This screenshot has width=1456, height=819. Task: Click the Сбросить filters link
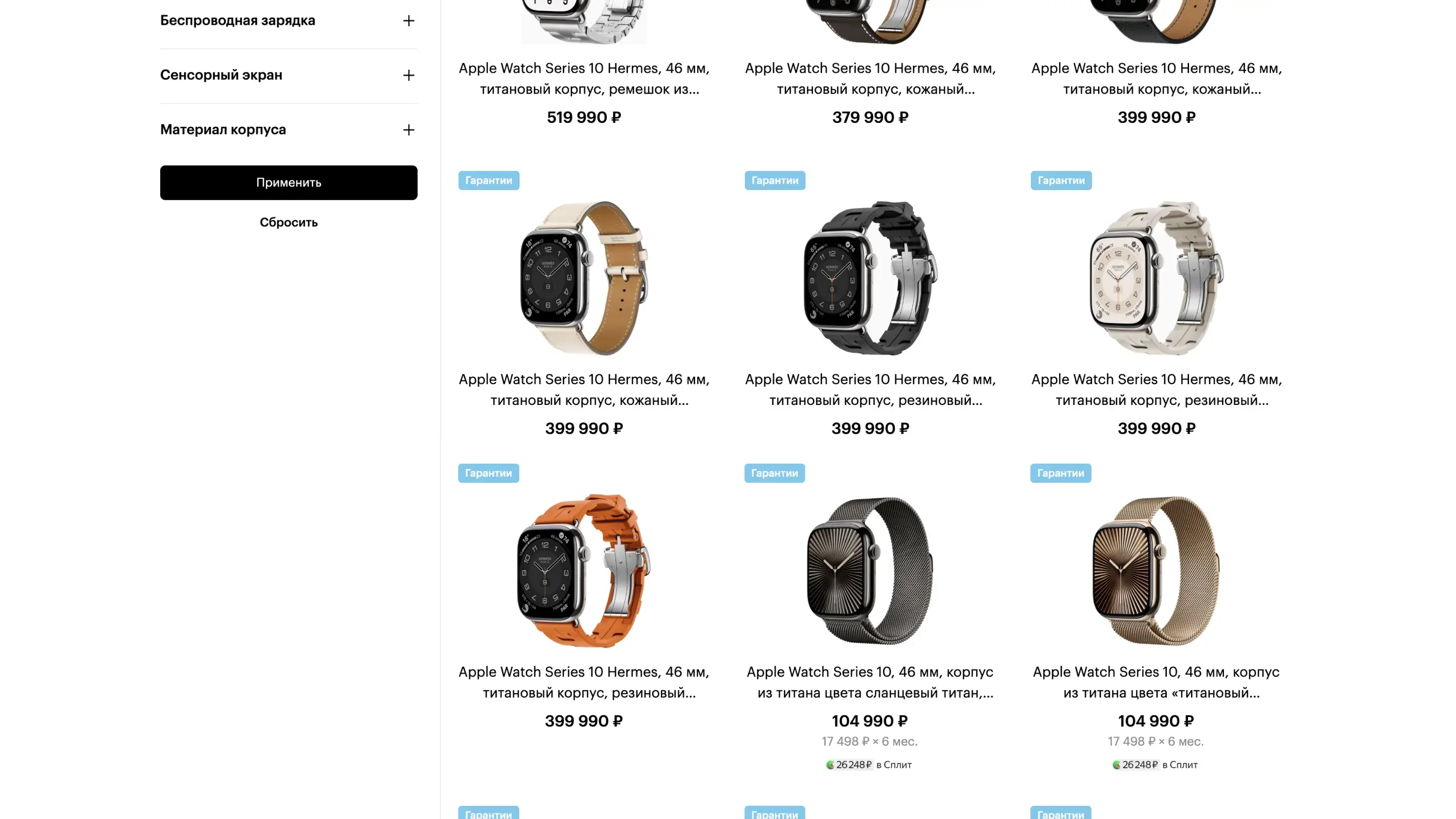tap(288, 222)
